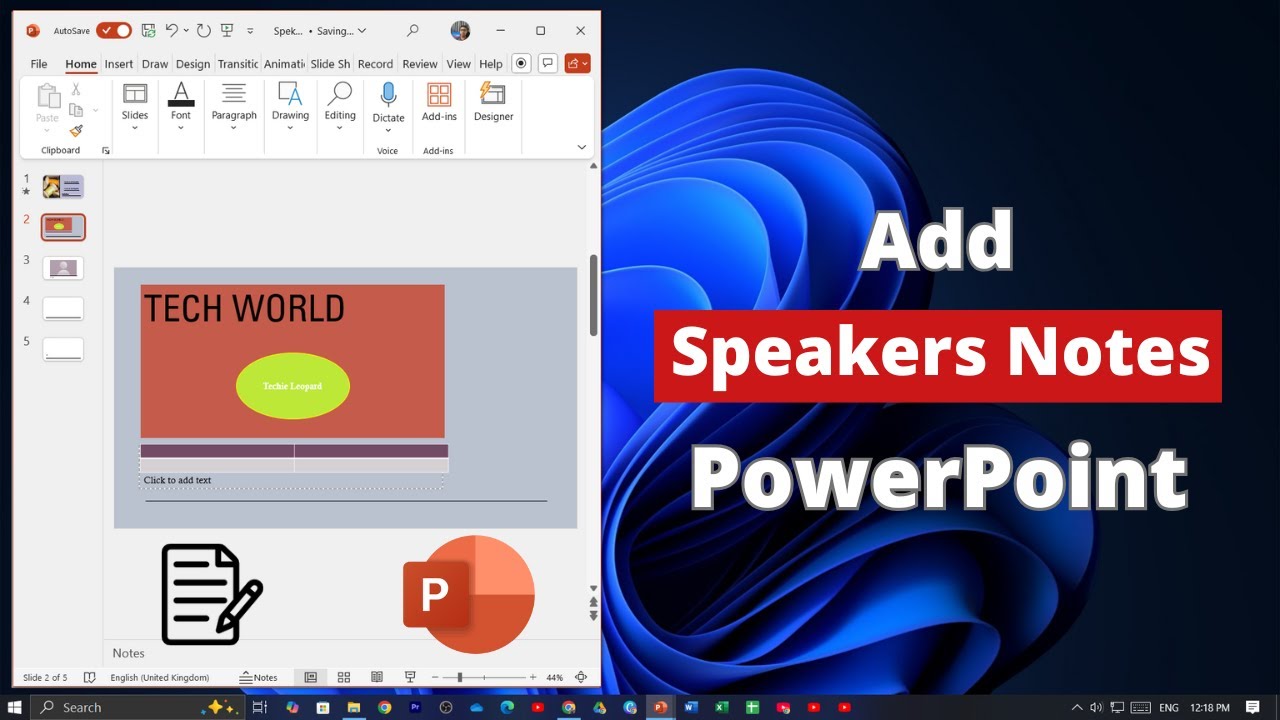Expand the Paragraph group dropdown
This screenshot has height=720, width=1280.
234,128
